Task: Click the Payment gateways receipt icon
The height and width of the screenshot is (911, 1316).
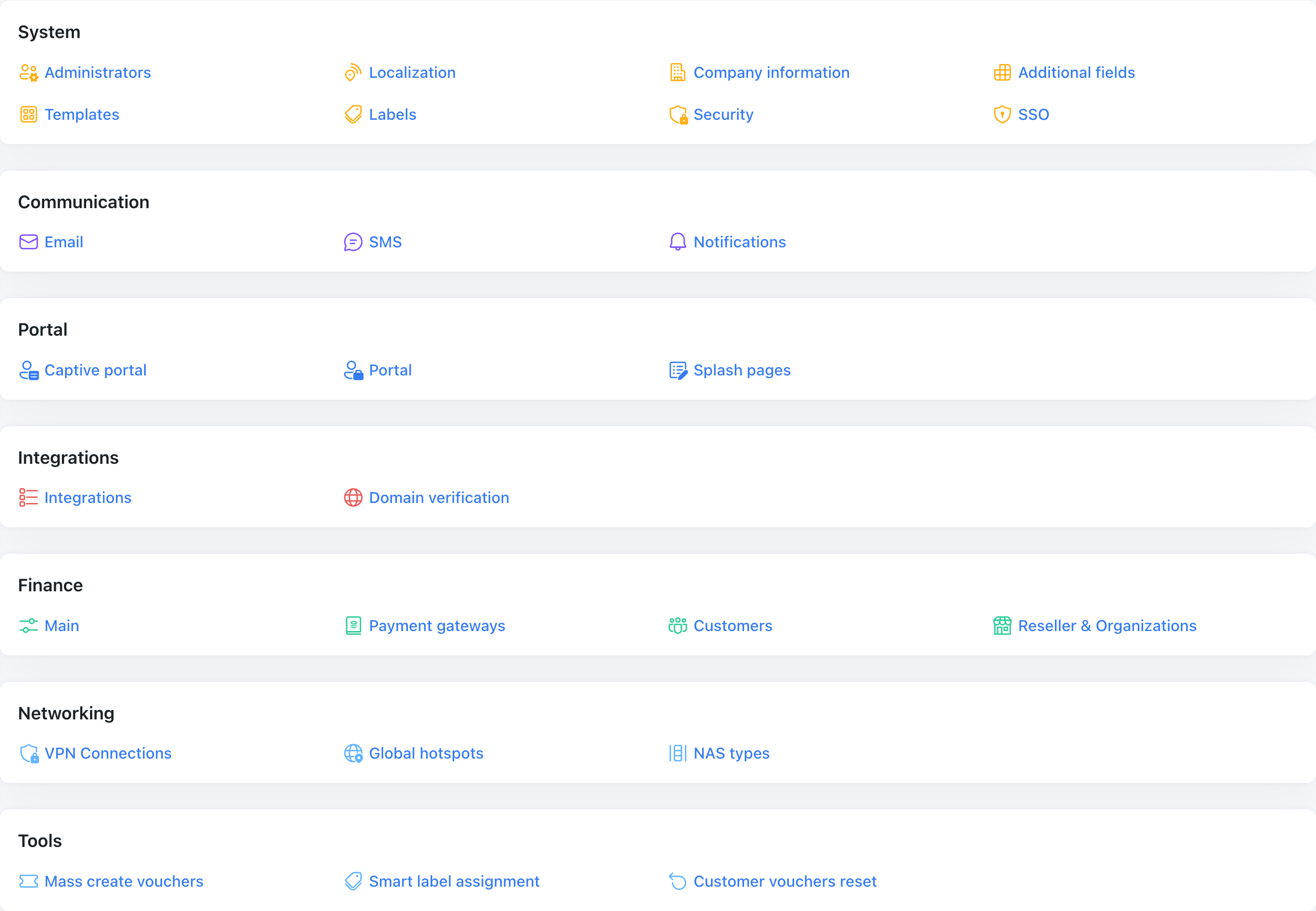Action: click(353, 626)
